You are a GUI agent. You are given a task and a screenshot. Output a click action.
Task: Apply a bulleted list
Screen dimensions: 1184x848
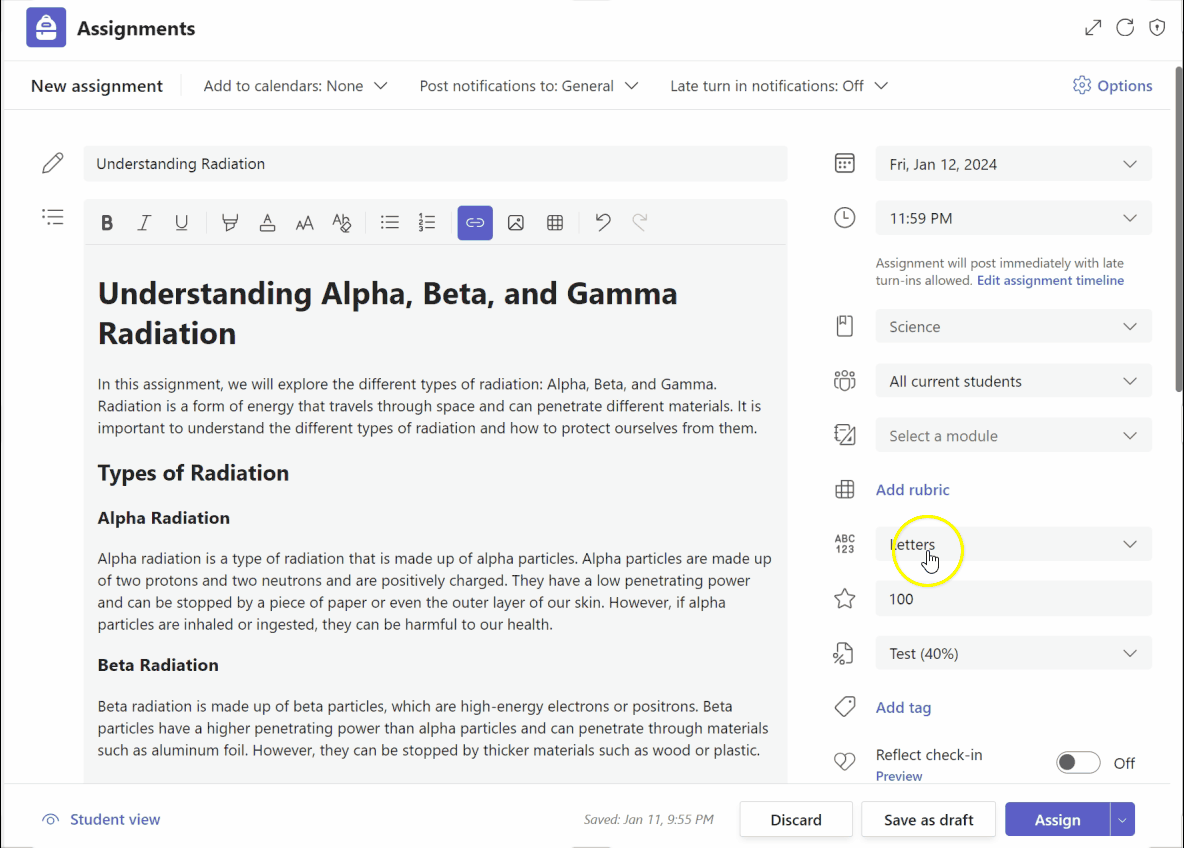[x=389, y=222]
